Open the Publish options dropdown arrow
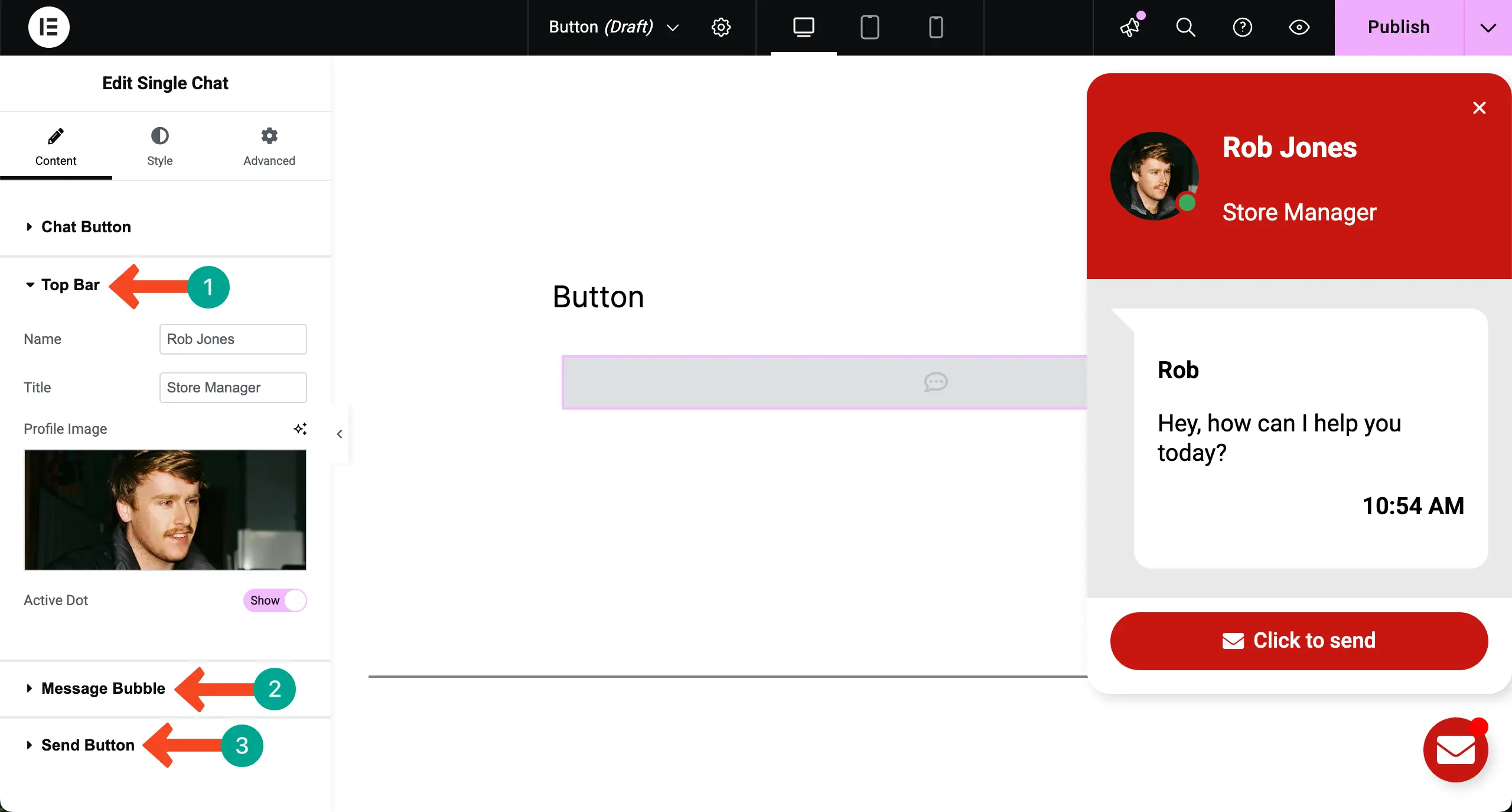Viewport: 1512px width, 812px height. click(1488, 27)
